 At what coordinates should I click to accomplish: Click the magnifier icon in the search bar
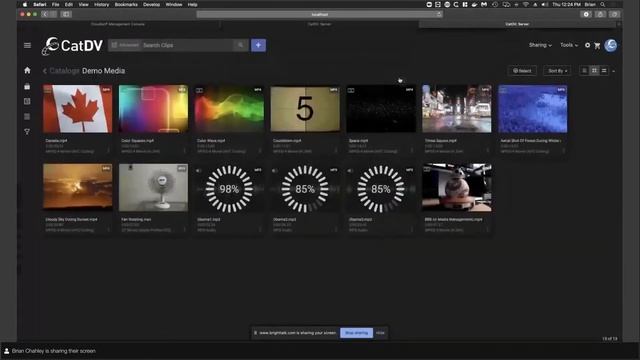pos(240,45)
